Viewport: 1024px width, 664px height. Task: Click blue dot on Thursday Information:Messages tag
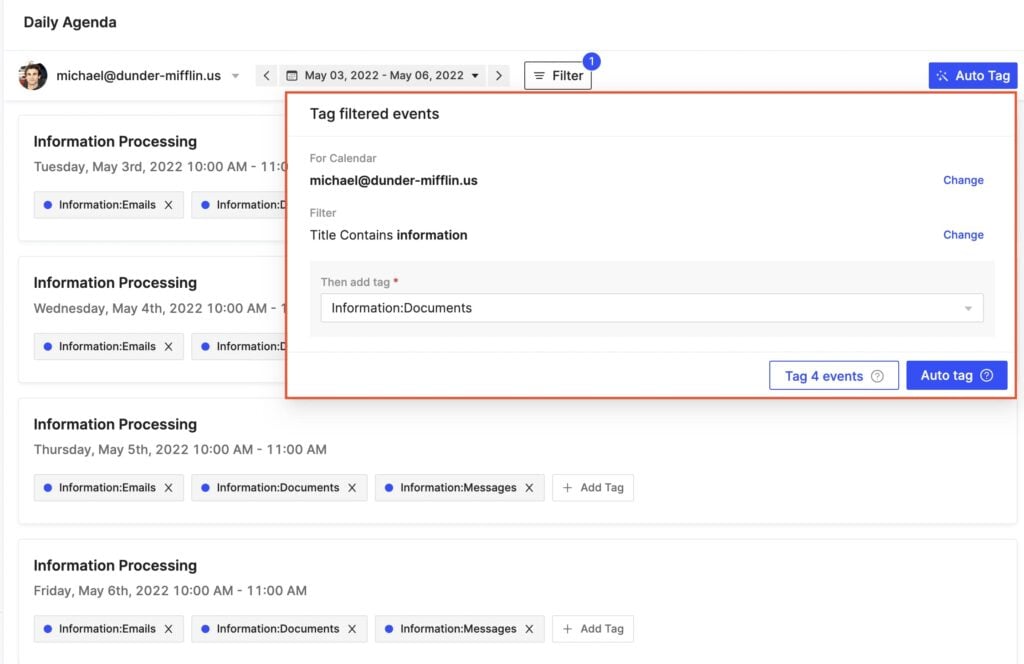(389, 488)
